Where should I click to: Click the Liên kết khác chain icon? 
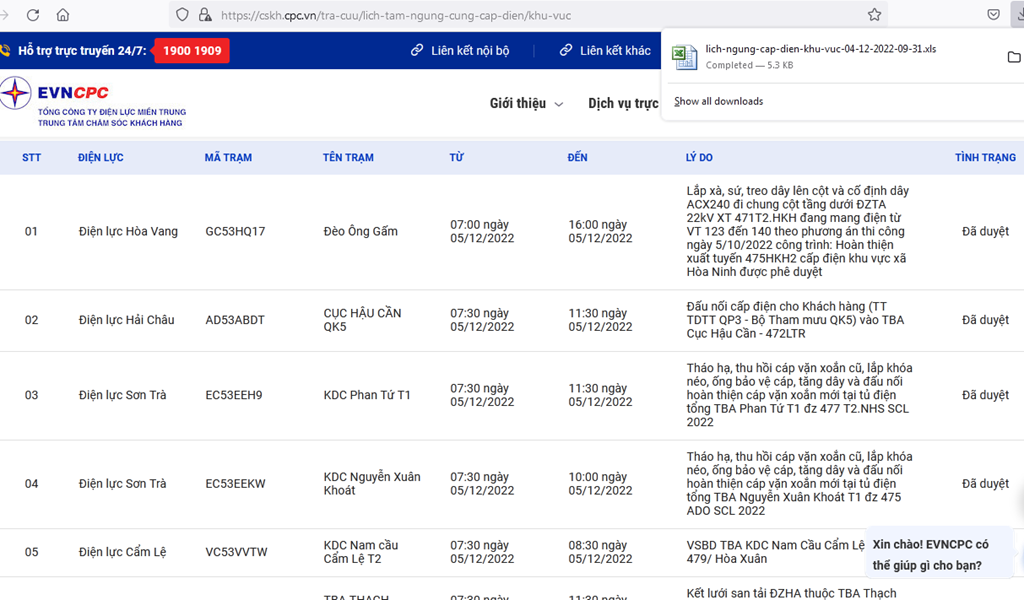click(566, 50)
